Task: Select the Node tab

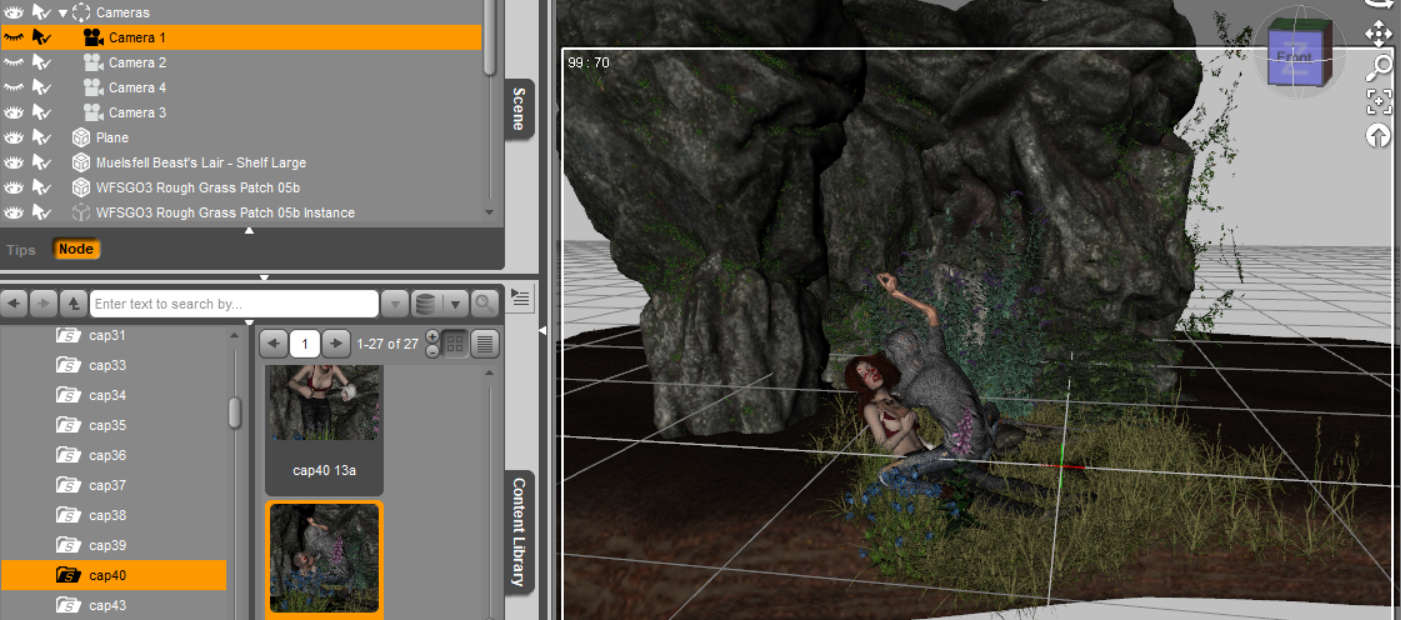Action: coord(76,250)
